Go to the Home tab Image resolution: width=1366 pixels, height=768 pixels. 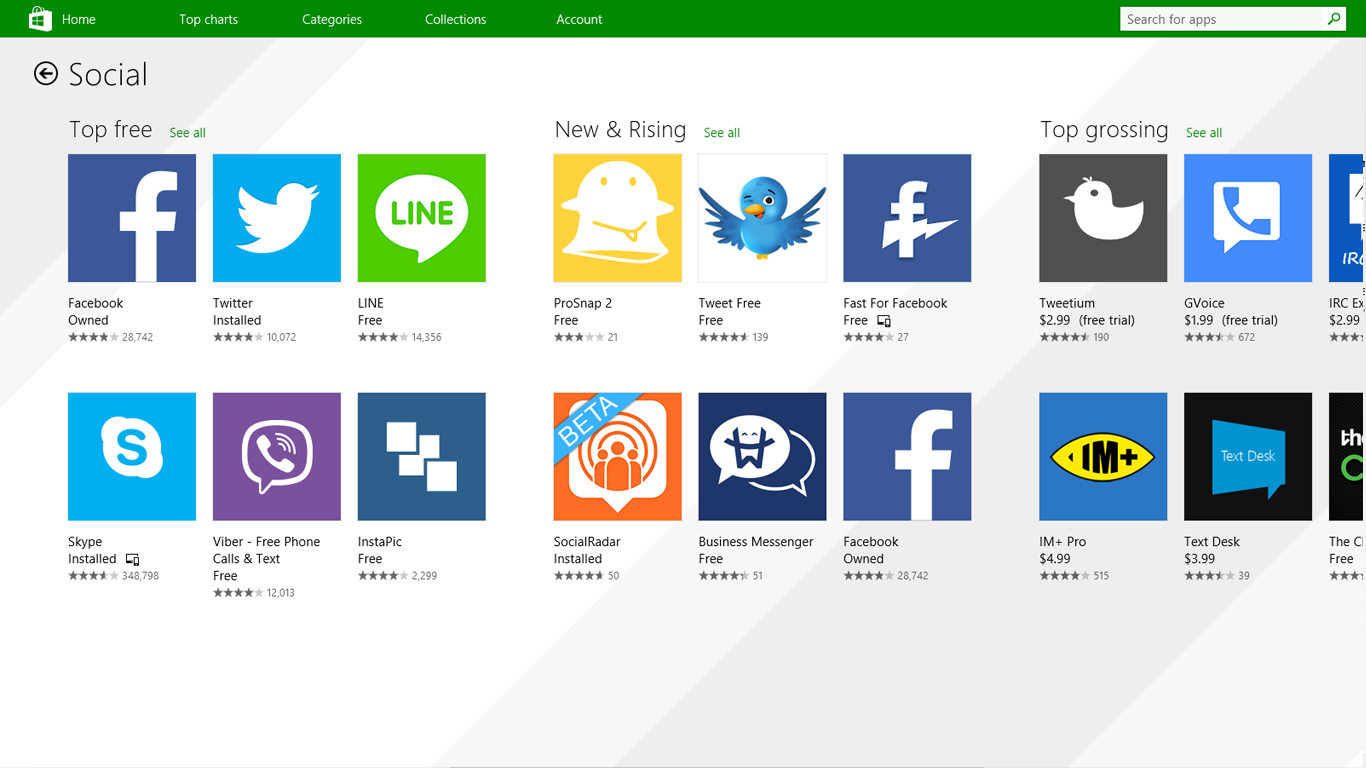79,19
